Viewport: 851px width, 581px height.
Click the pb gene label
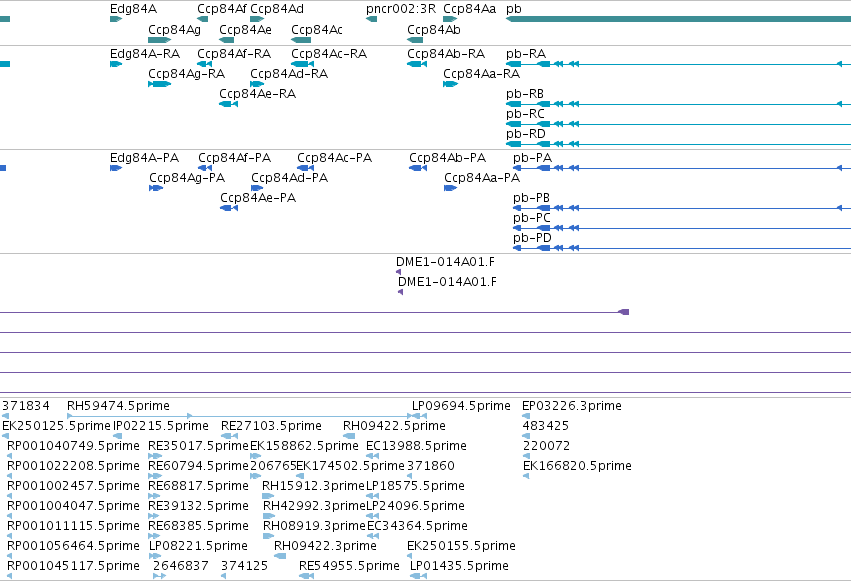(513, 9)
